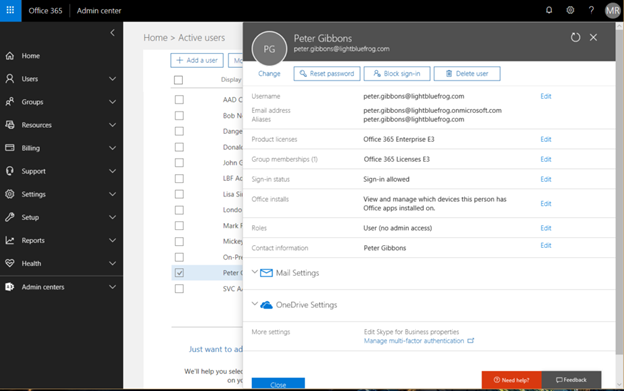
Task: Expand the OneDrive Settings section
Action: click(x=255, y=304)
